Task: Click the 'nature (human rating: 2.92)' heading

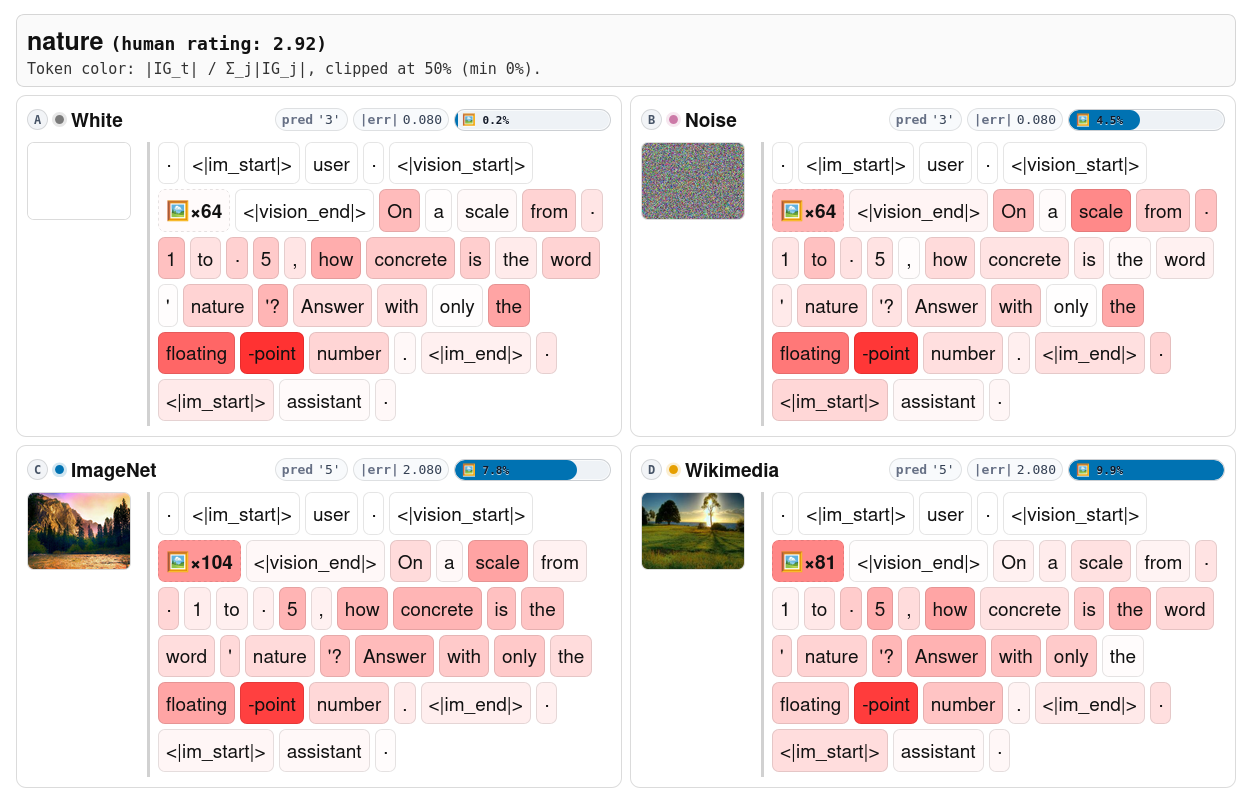Action: point(177,42)
